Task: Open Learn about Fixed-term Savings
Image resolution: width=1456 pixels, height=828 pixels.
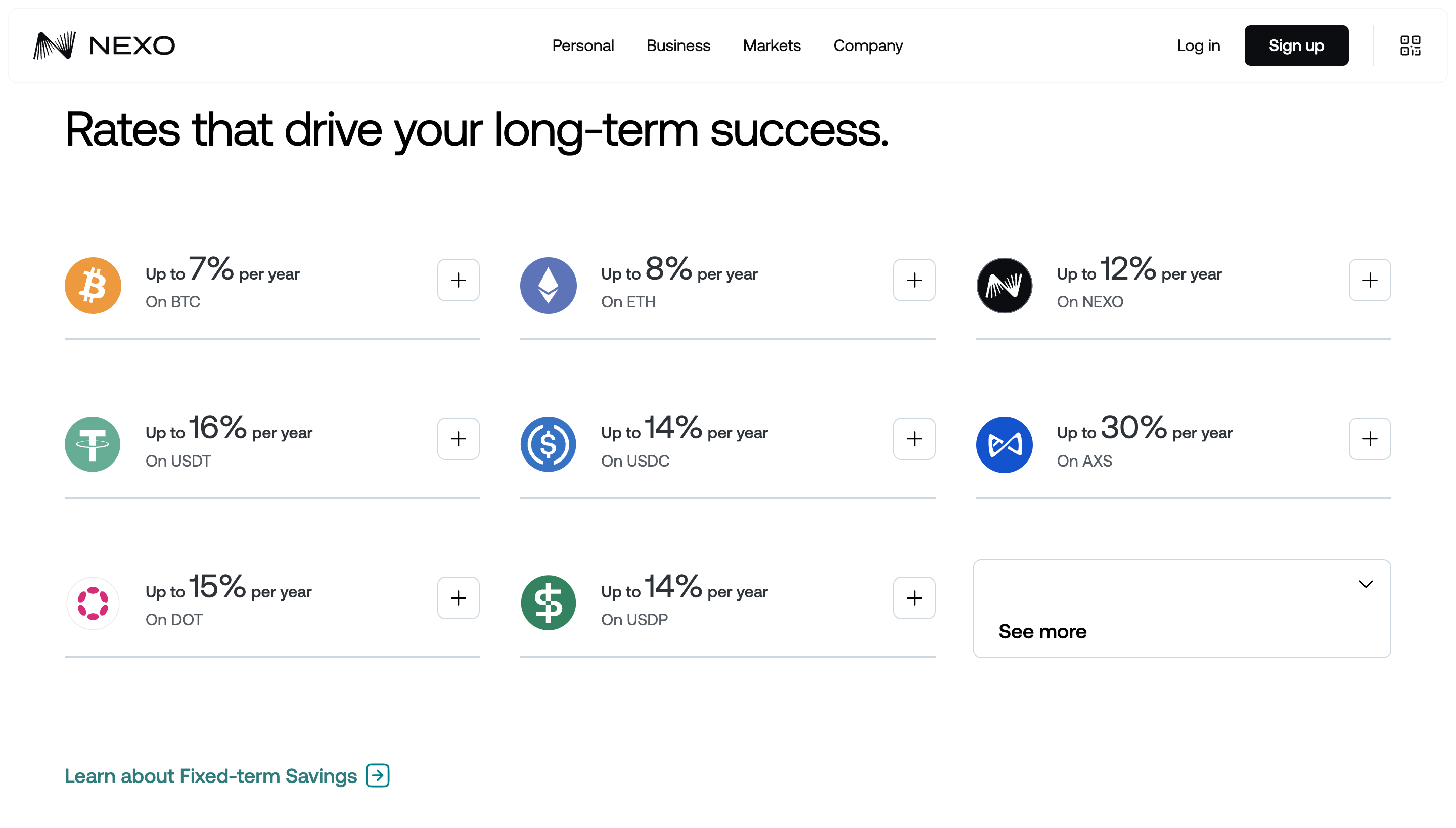Action: point(211,775)
